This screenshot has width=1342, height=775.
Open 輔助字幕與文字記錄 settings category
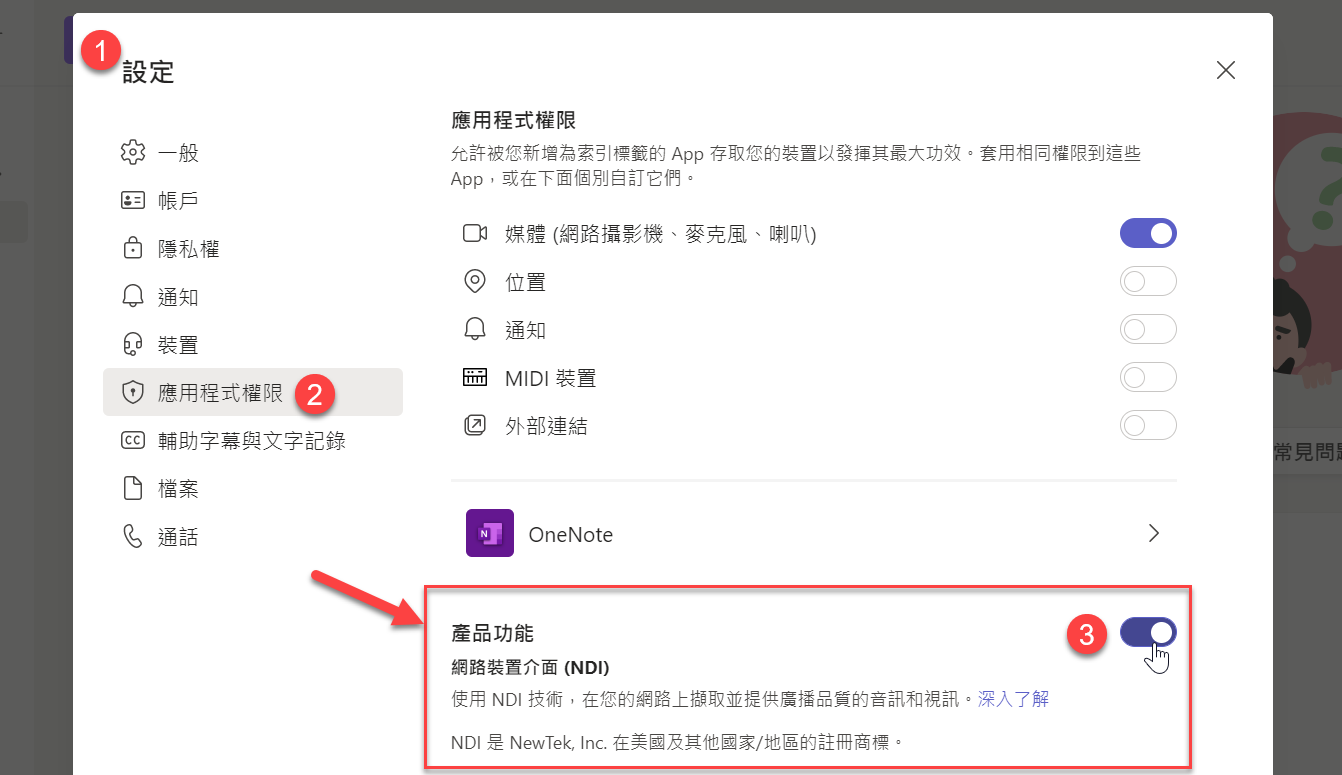(253, 441)
